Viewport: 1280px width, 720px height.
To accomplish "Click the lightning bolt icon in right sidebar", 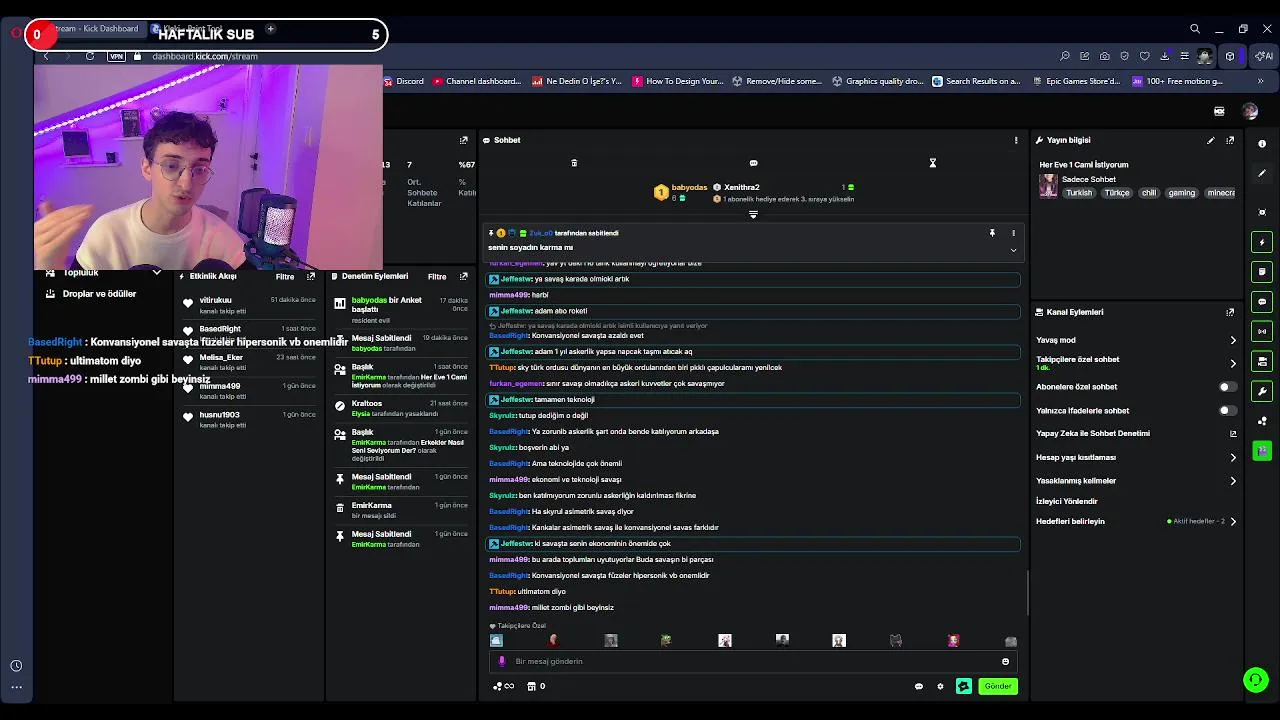I will [1262, 242].
